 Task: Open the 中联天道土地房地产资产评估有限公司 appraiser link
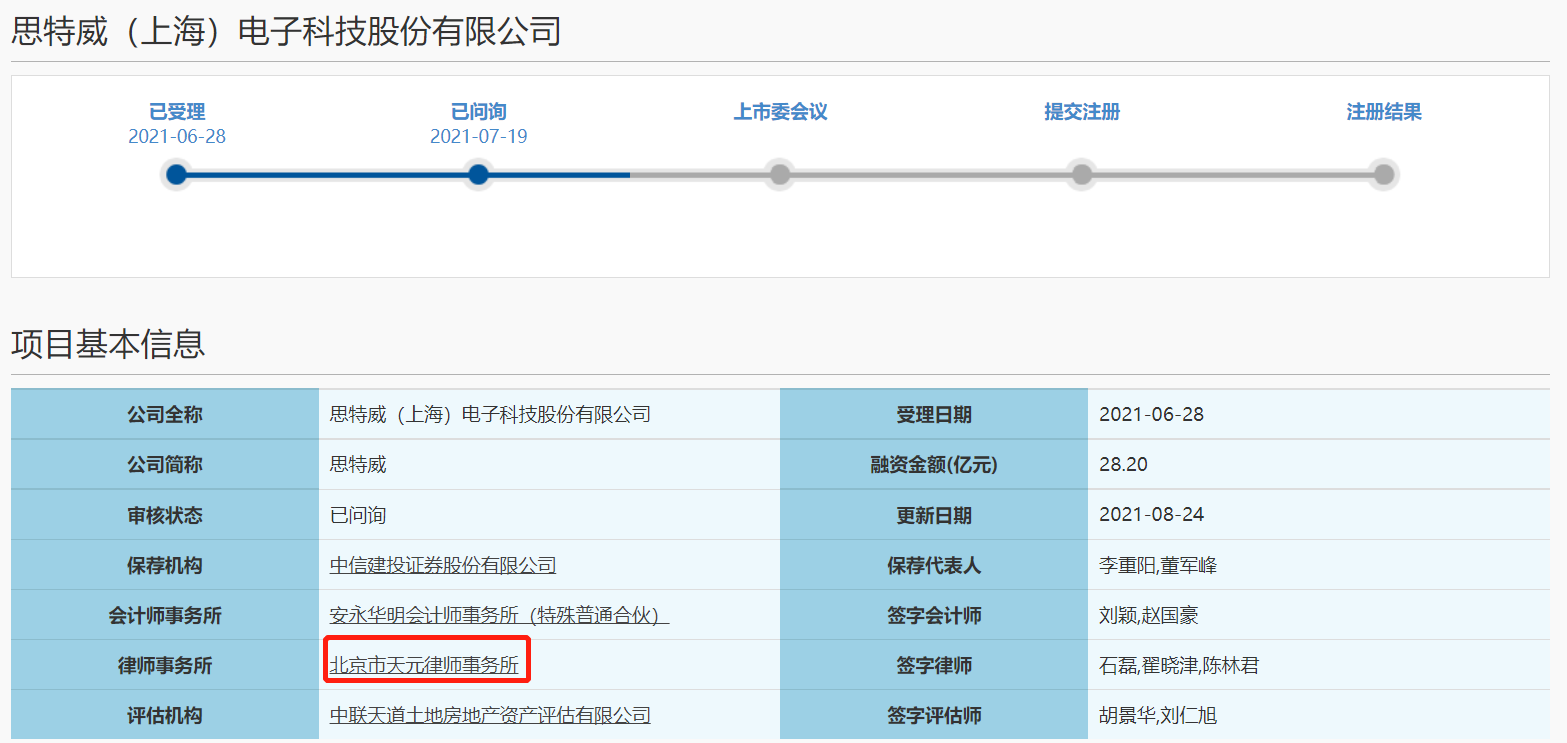coord(490,716)
